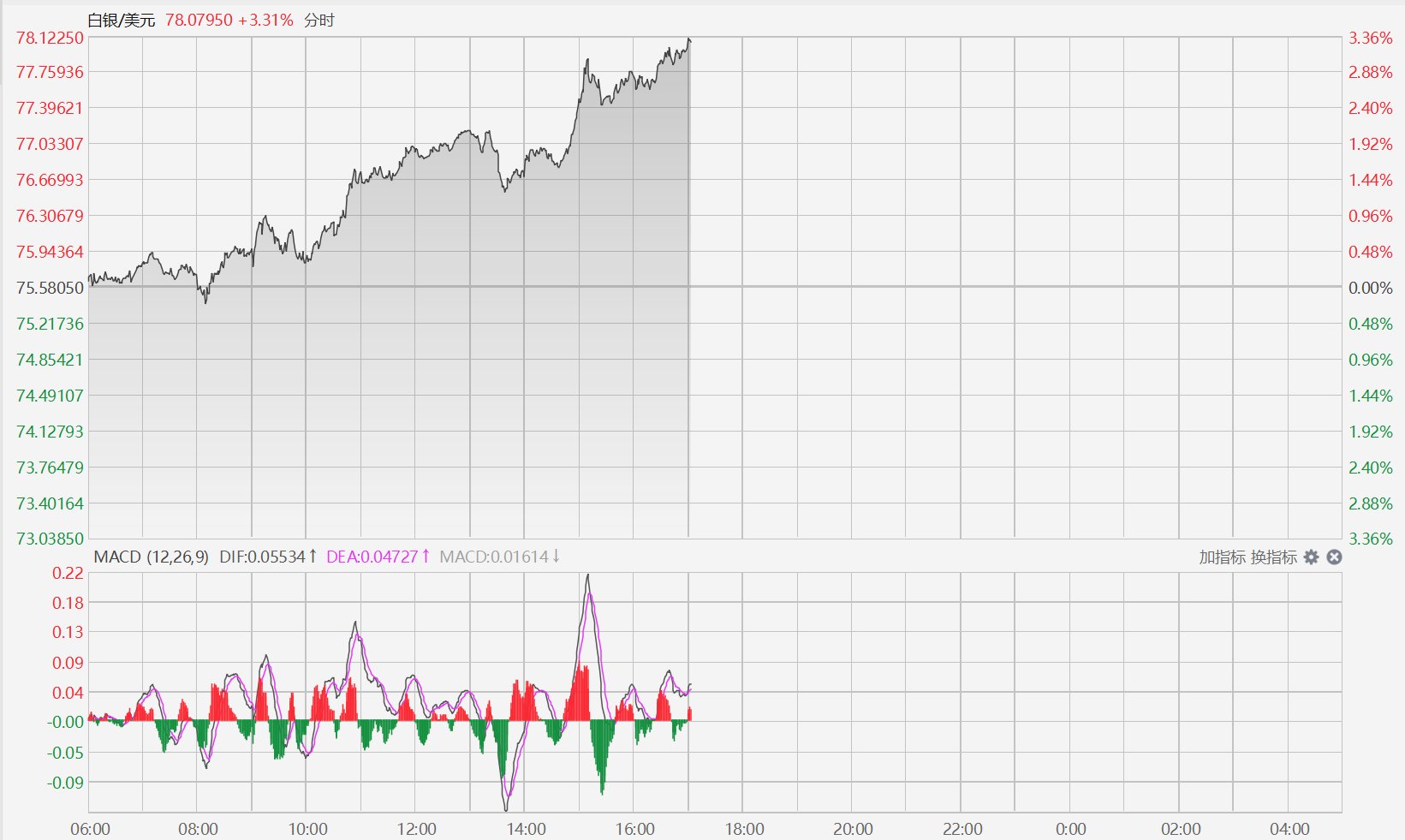Click 换指标 to switch indicator
The width and height of the screenshot is (1405, 840).
pos(1274,557)
